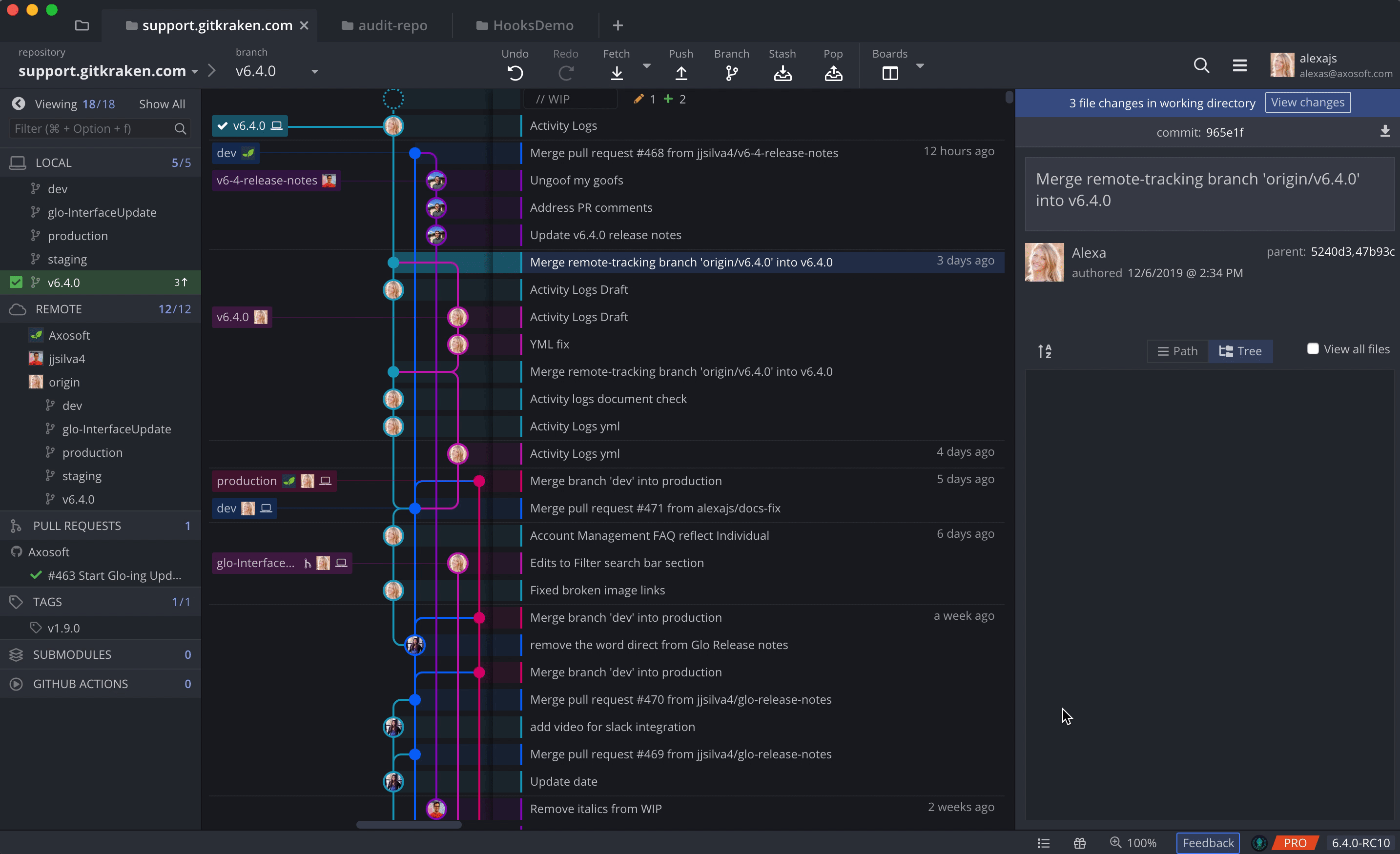Click the back arrow beside Viewing
Image resolution: width=1400 pixels, height=854 pixels.
pos(18,103)
